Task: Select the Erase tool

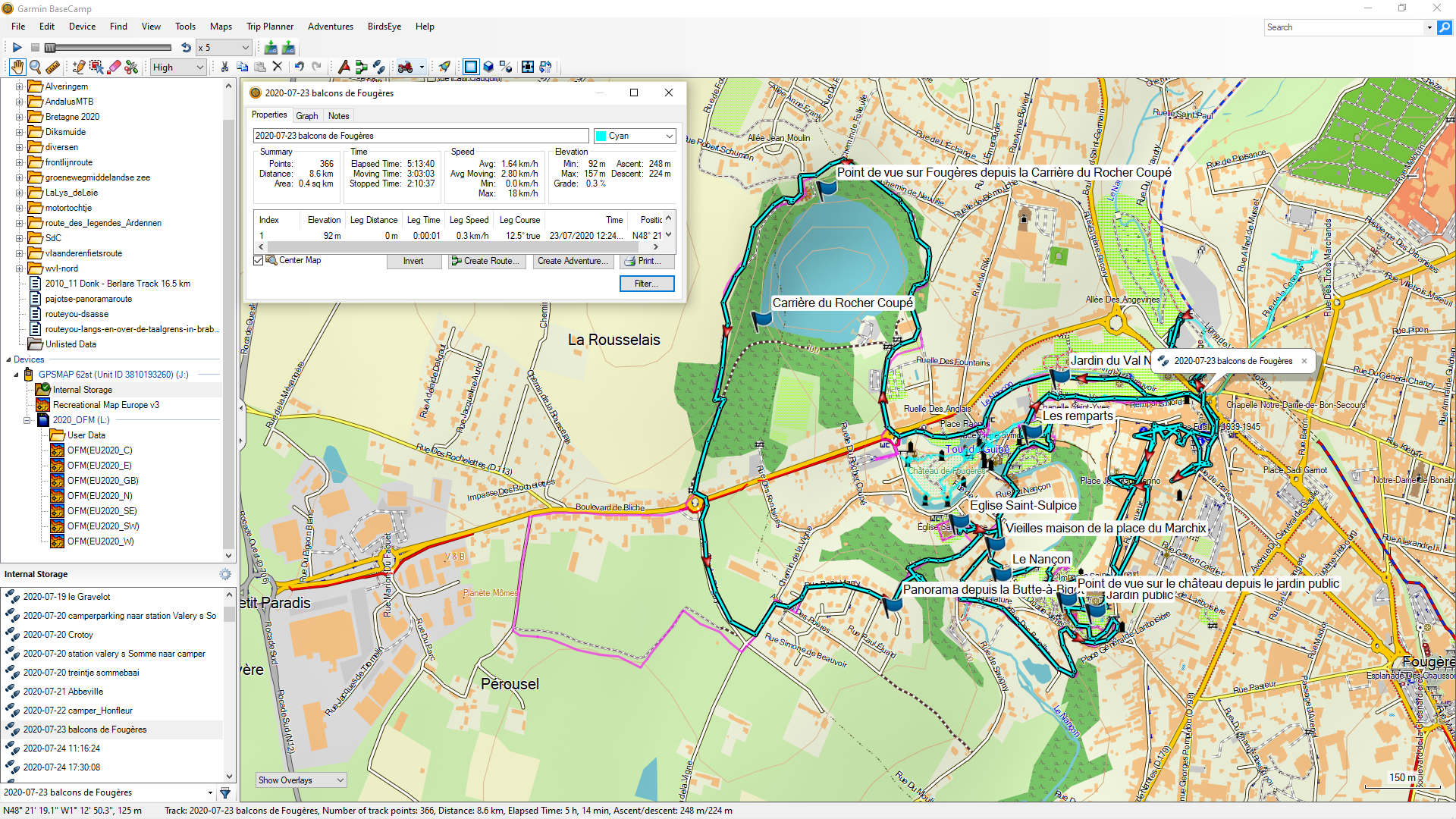Action: 115,67
